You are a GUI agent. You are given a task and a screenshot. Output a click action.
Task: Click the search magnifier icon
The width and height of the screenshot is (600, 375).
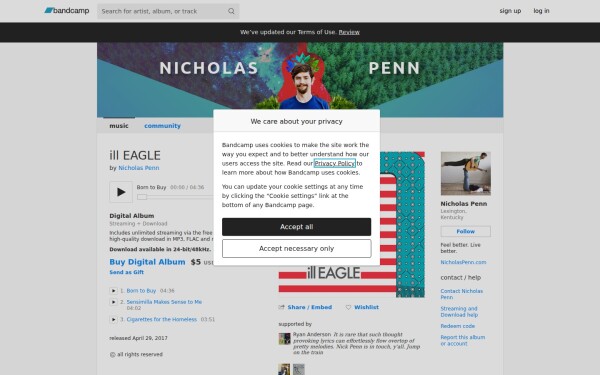coord(231,11)
